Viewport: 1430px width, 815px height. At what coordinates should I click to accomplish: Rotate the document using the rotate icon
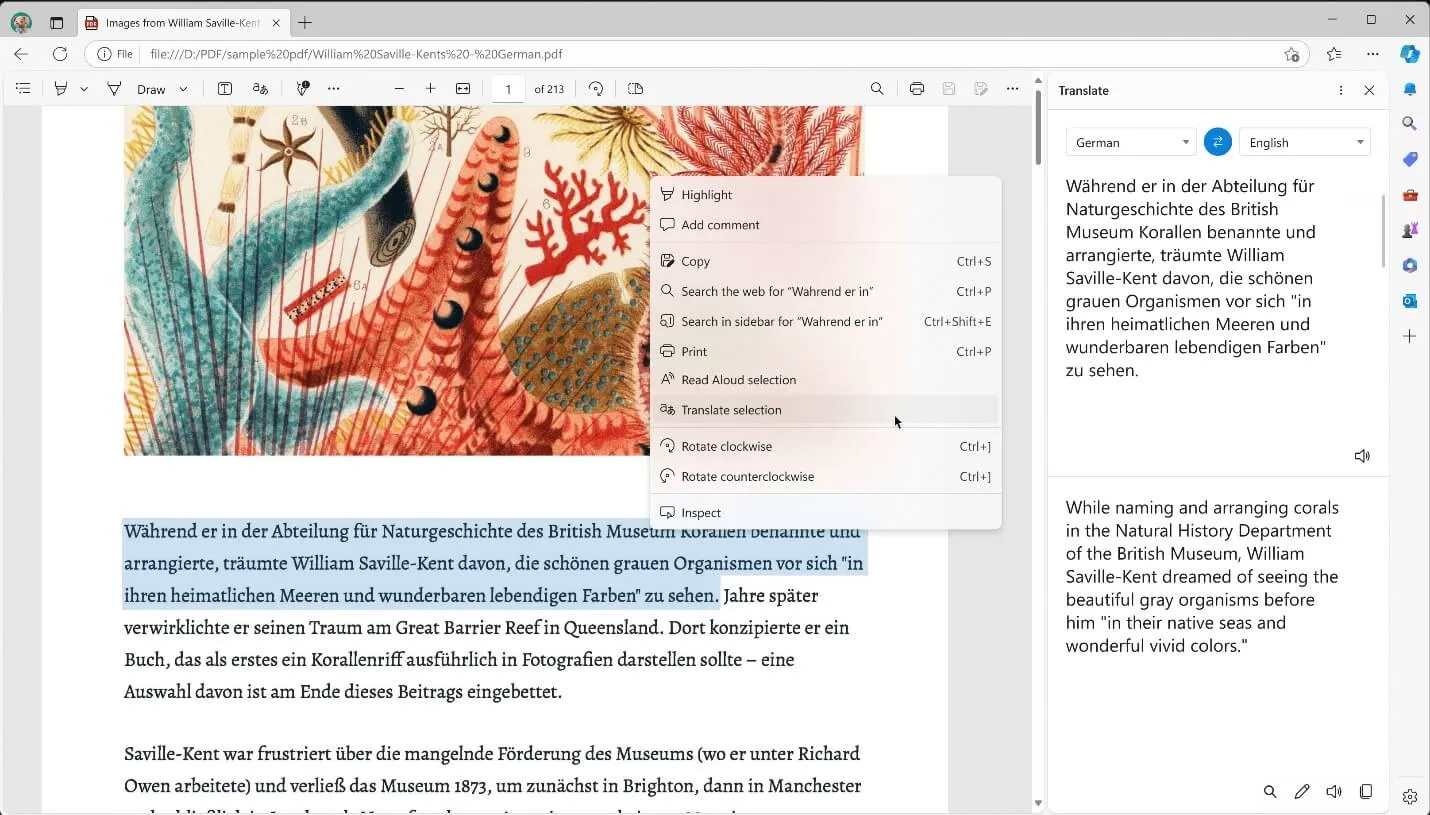click(596, 88)
